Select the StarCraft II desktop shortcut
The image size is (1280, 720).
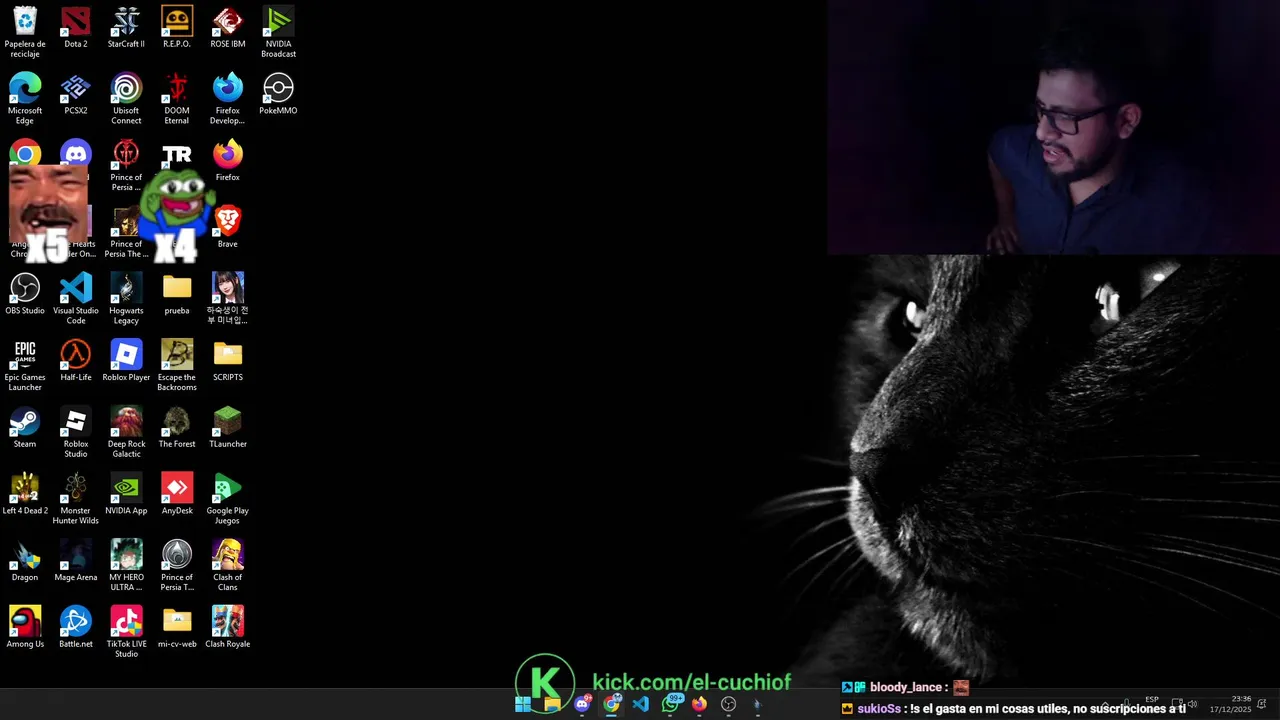[126, 28]
